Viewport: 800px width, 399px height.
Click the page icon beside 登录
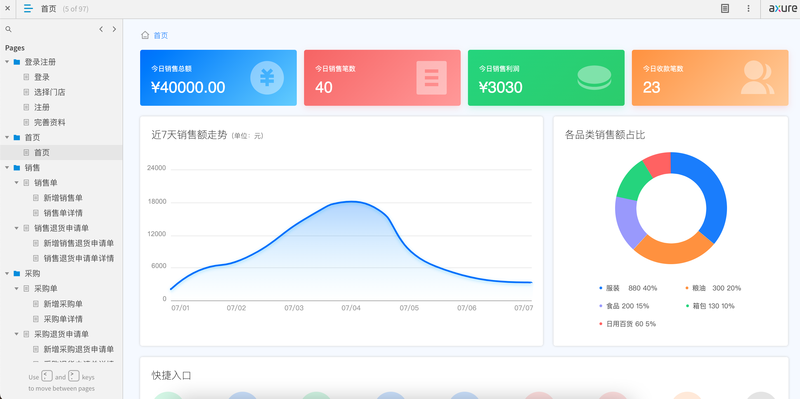(26, 77)
